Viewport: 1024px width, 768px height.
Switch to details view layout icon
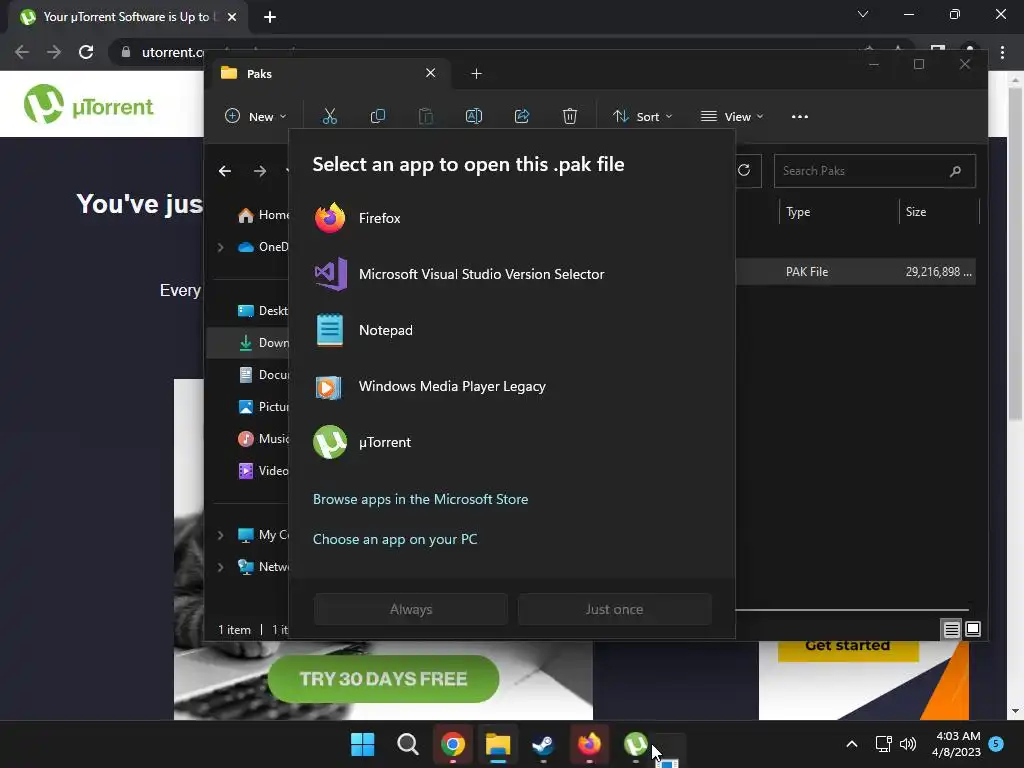tap(952, 629)
